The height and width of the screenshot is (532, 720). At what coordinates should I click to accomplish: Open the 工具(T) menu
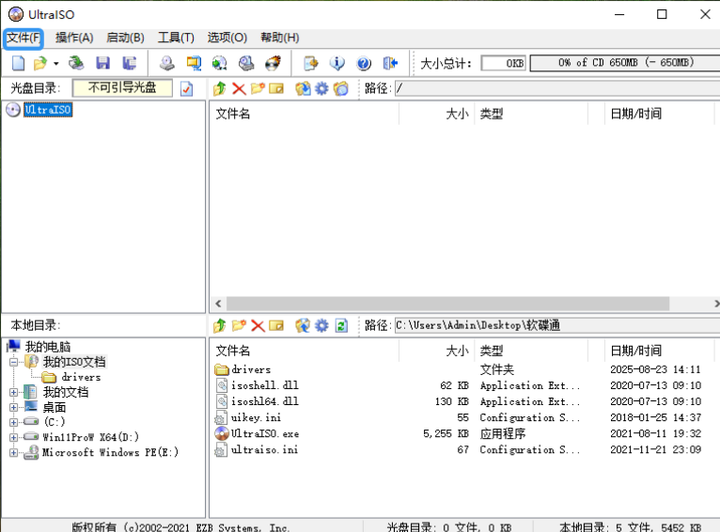click(176, 38)
